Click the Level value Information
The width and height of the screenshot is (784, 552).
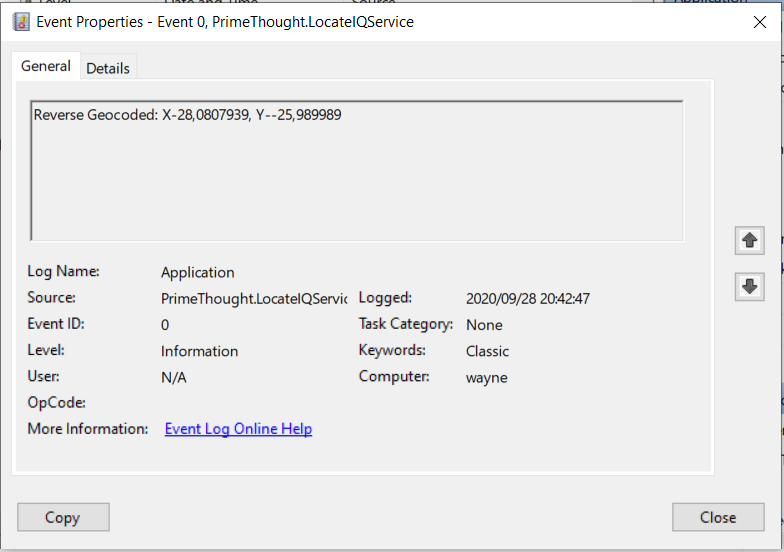pos(199,351)
